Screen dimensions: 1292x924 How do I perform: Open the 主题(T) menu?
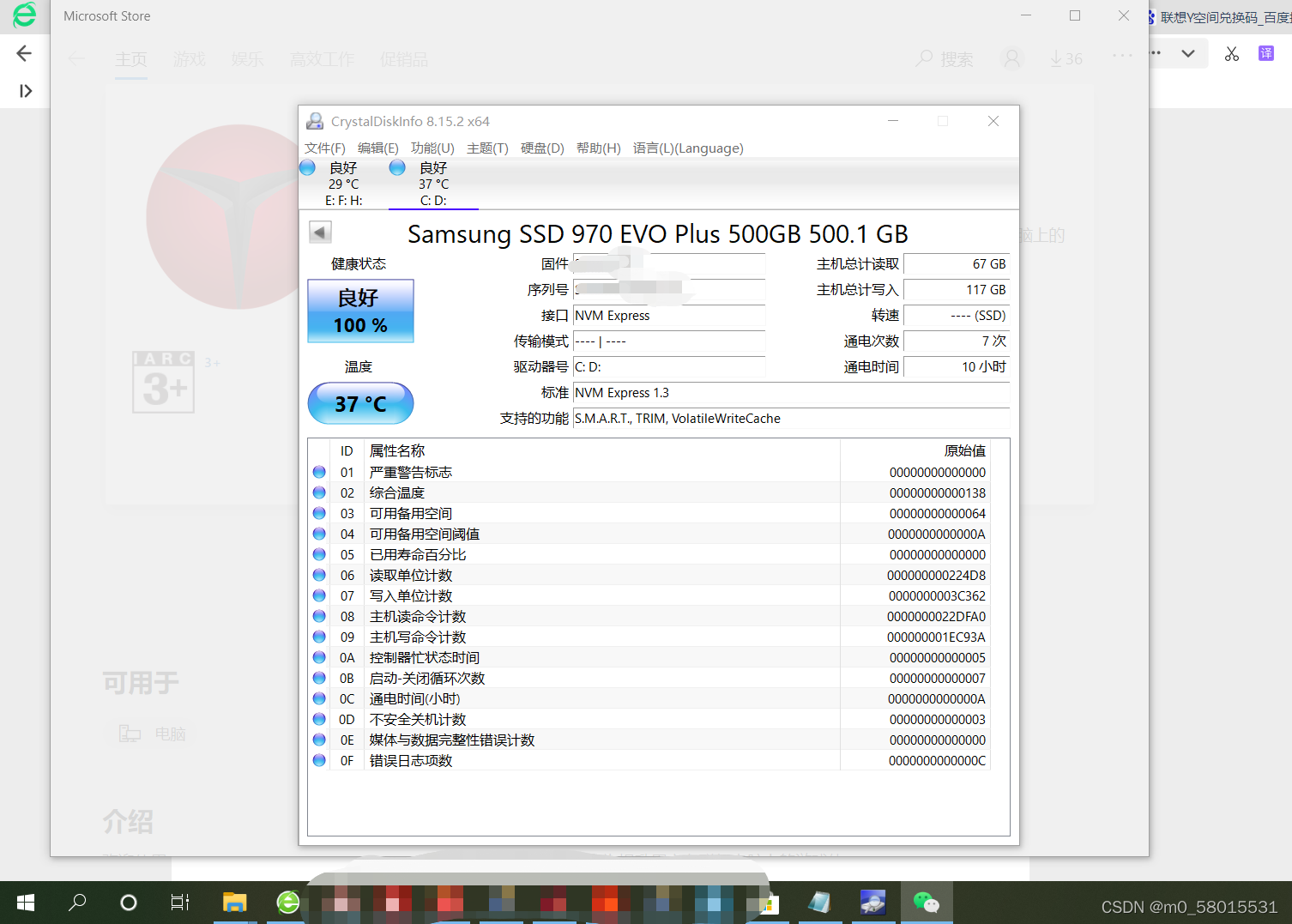tap(487, 148)
